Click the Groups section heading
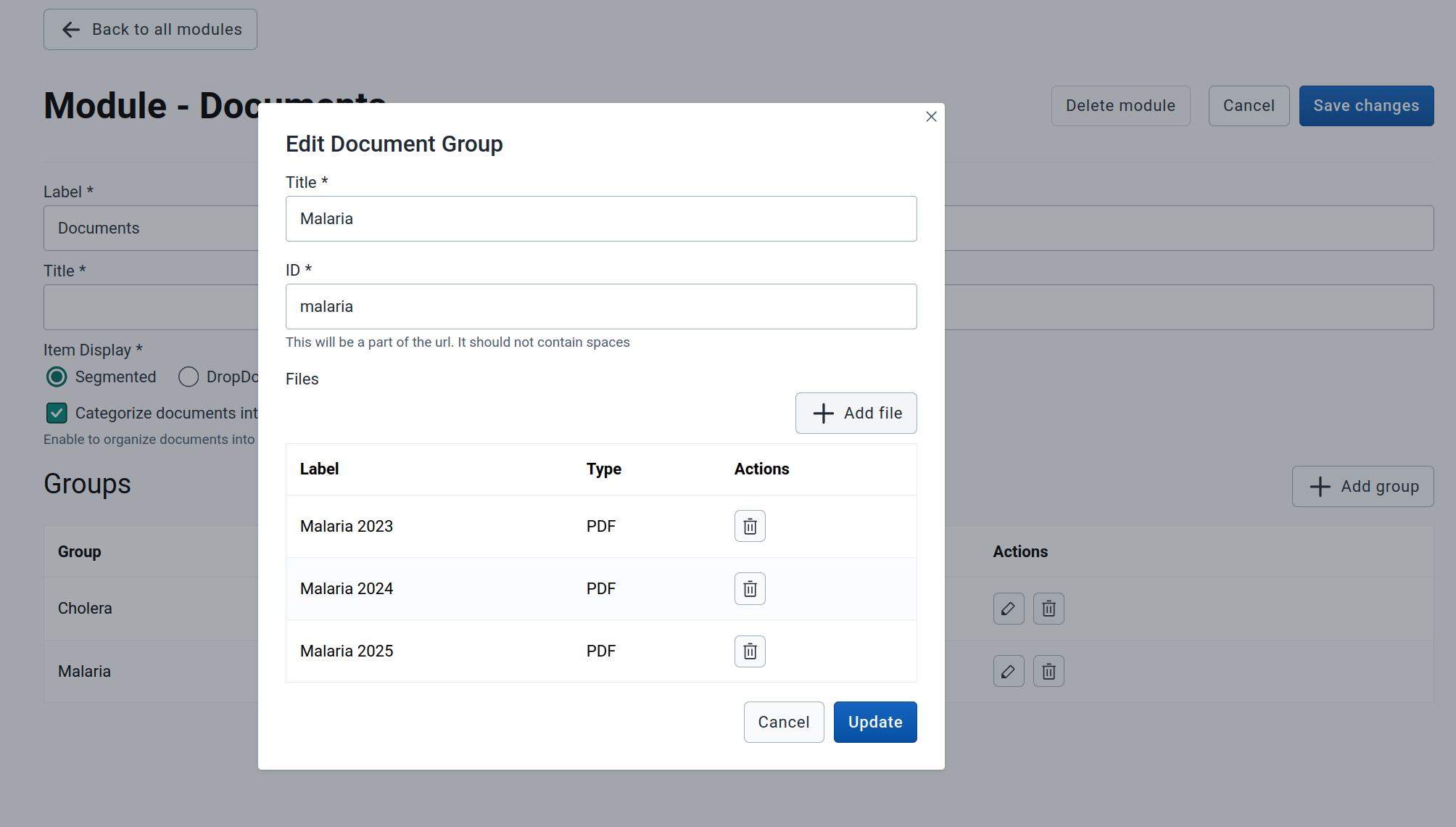Screen dimensions: 1456x827 tap(87, 484)
